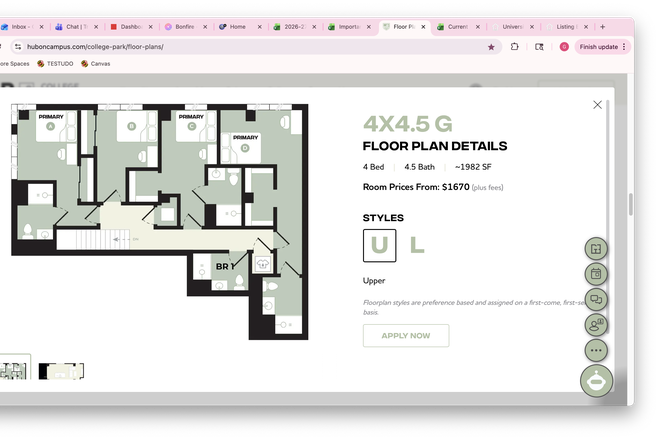
Task: Open the Canvas bookmark
Action: click(96, 64)
